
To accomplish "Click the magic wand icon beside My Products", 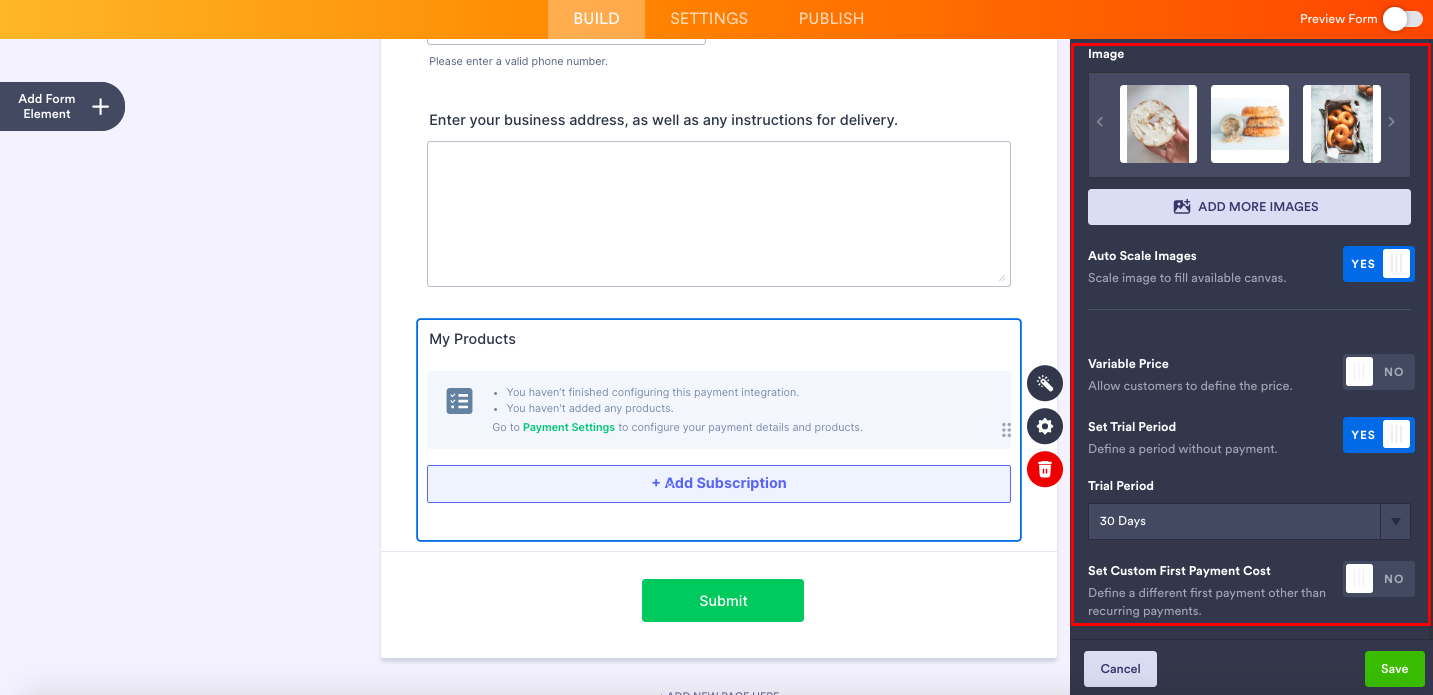I will [1045, 384].
